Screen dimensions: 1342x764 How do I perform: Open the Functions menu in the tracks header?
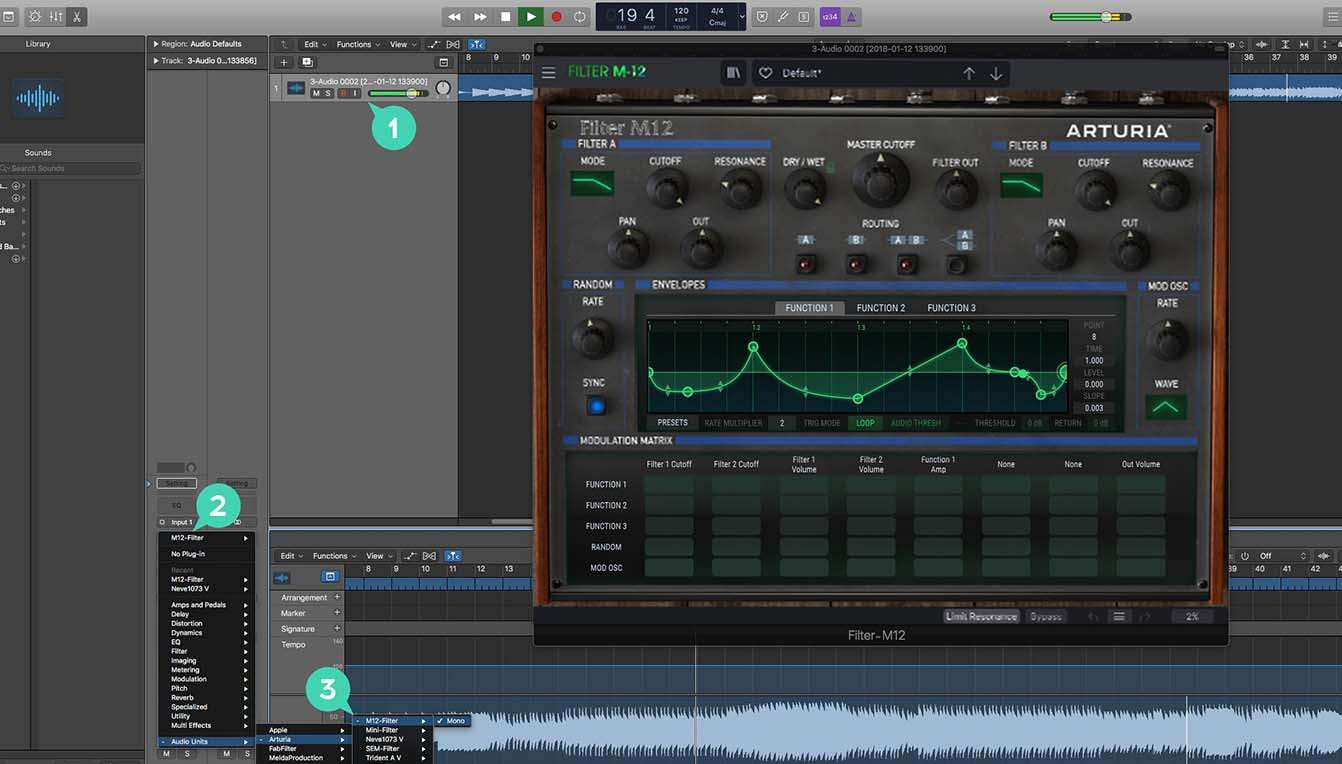356,44
